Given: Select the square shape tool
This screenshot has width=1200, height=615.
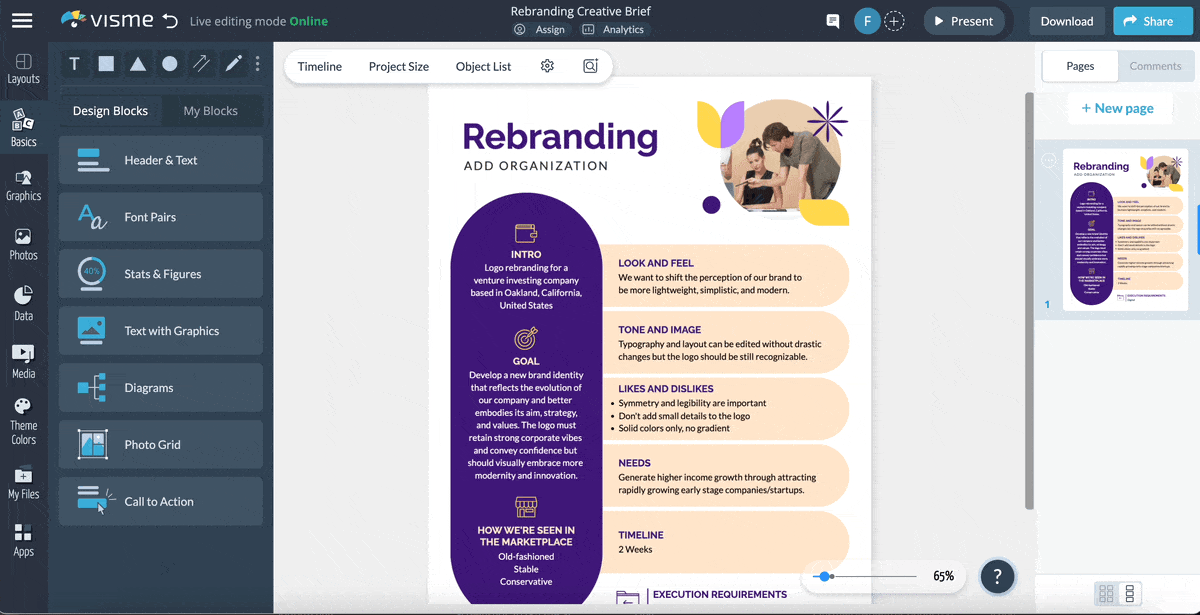Looking at the screenshot, I should coord(106,64).
